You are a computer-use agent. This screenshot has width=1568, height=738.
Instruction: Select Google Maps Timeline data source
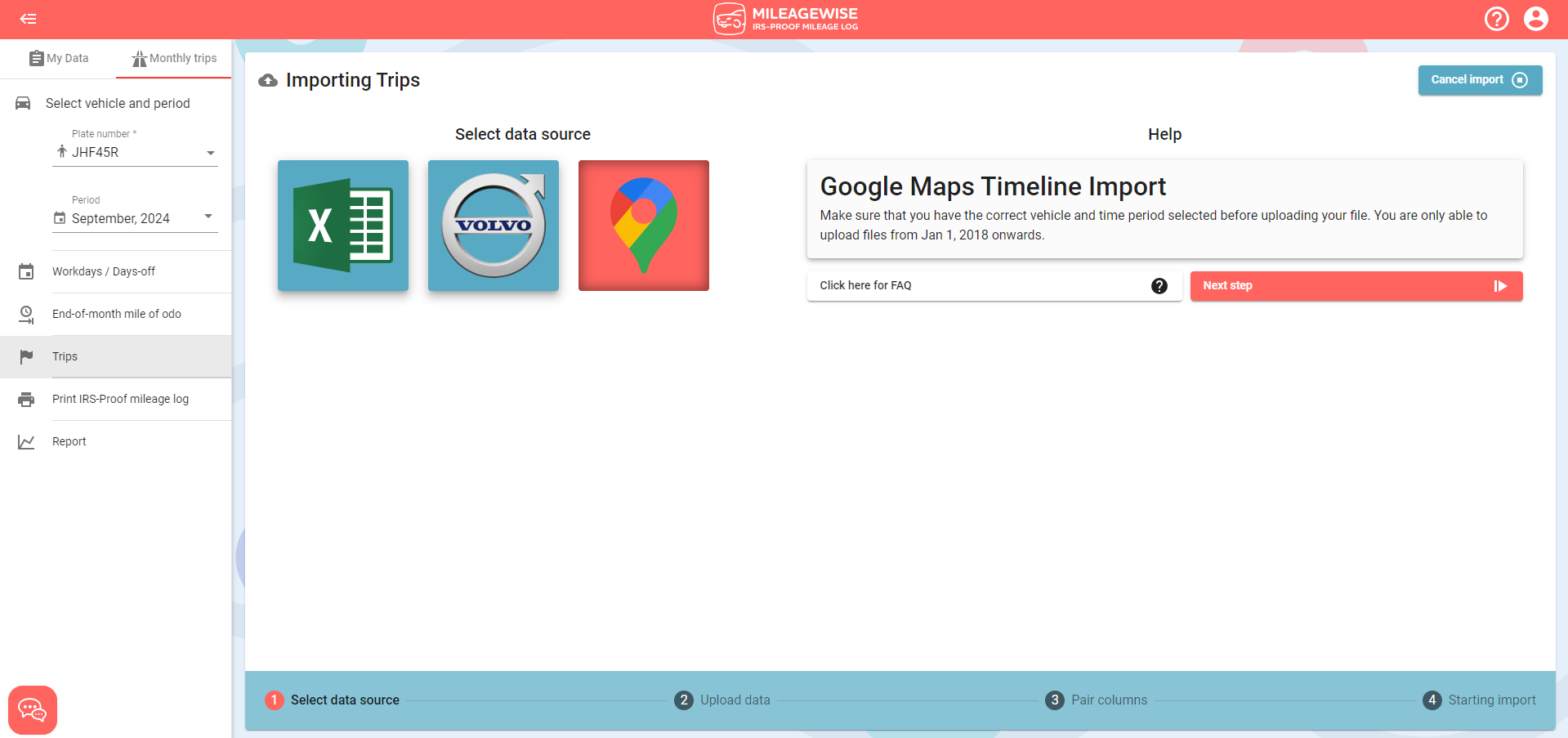point(644,226)
